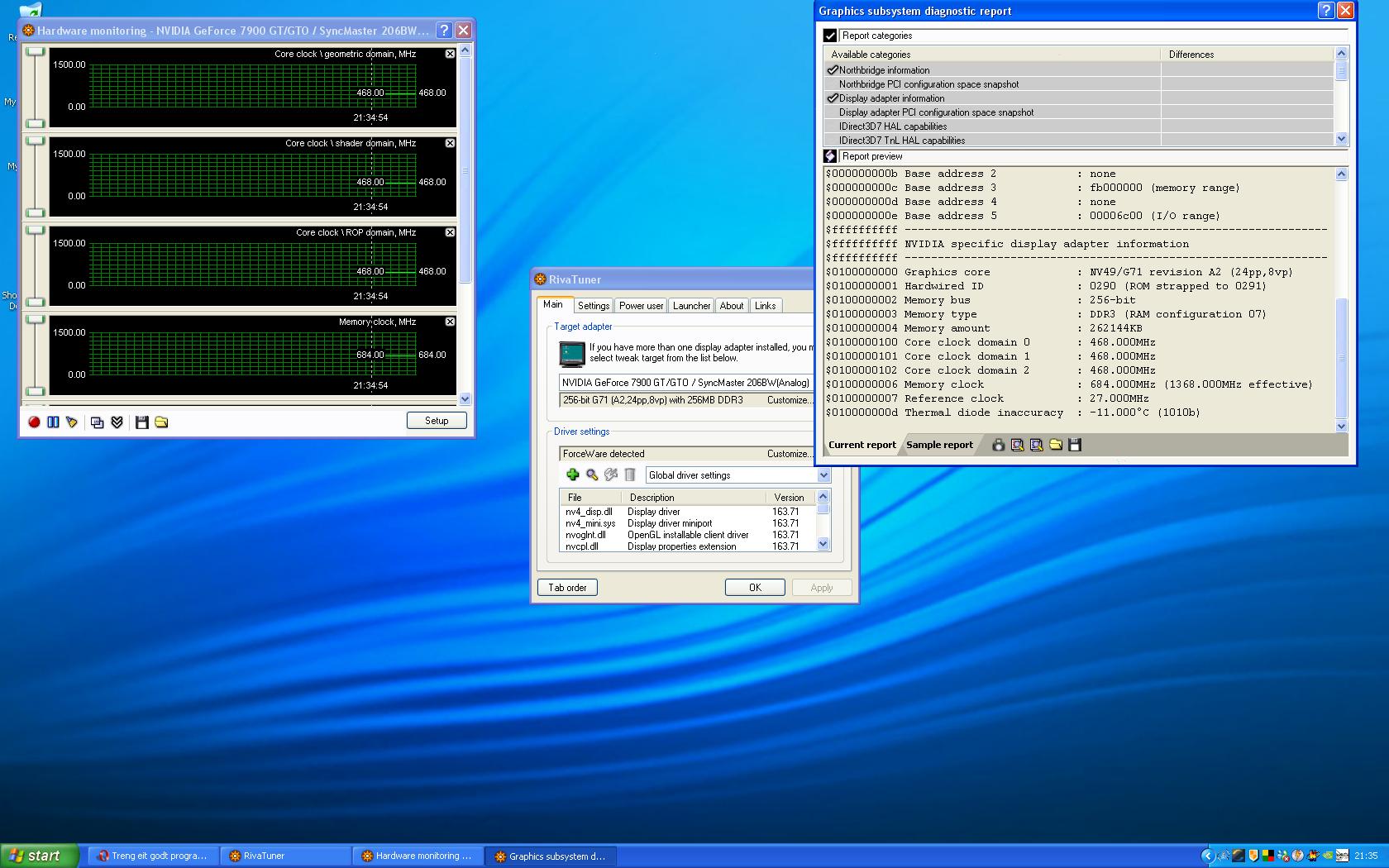
Task: Select IDirect3D7 HAL capabilities row
Action: pos(1079,126)
